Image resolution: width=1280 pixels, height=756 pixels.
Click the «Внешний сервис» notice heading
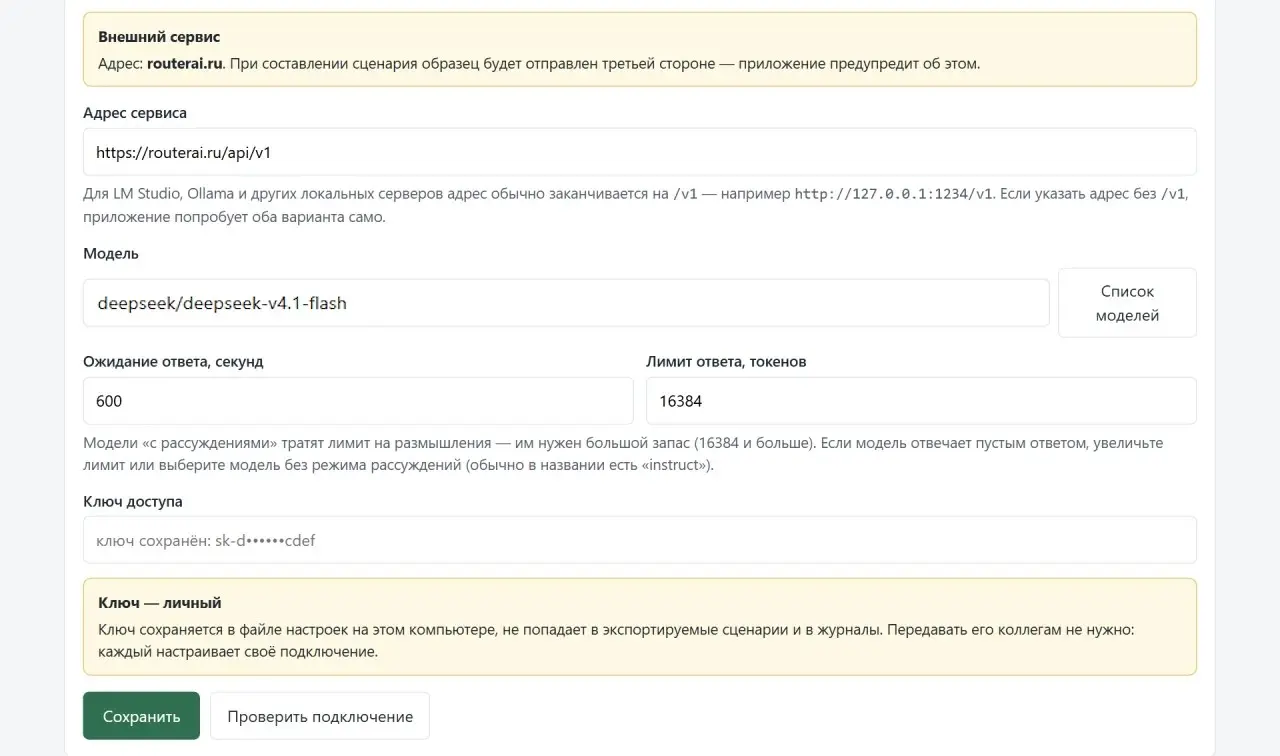[x=159, y=37]
